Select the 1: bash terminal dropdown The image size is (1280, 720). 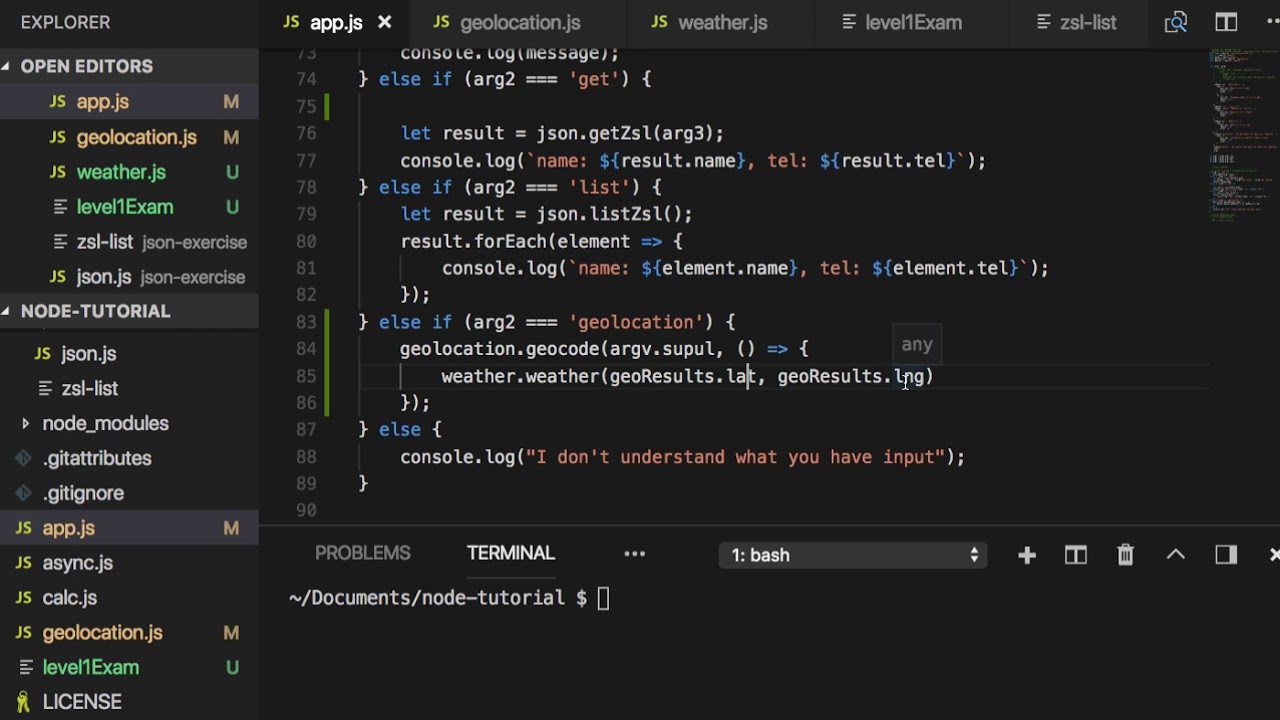pos(853,555)
